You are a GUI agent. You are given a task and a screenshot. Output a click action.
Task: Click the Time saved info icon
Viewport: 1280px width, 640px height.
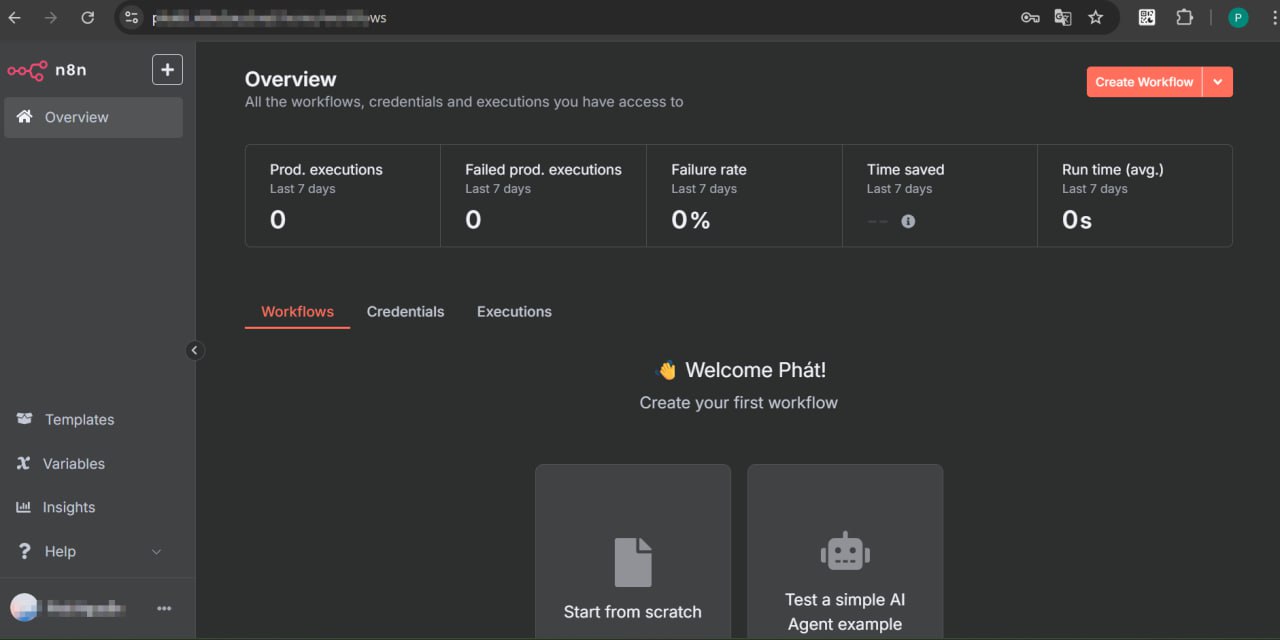[x=908, y=221]
